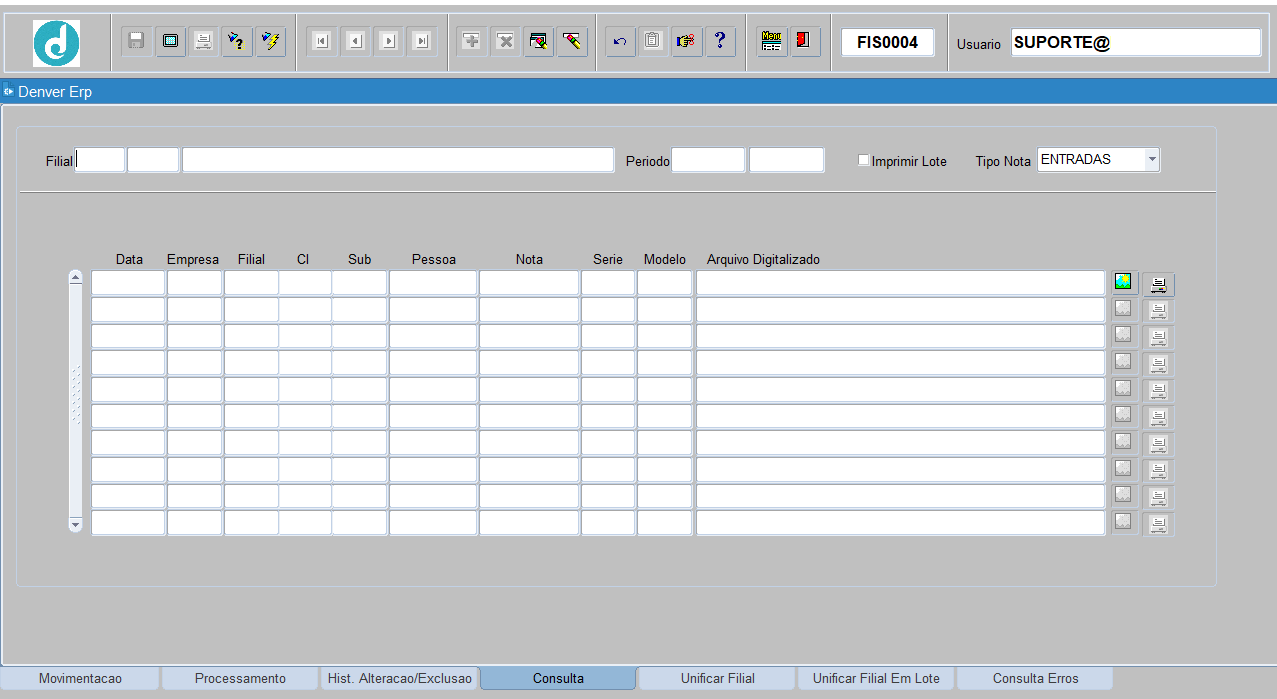Click the Execute Query lightning icon
Image resolution: width=1277 pixels, height=699 pixels.
[x=270, y=41]
